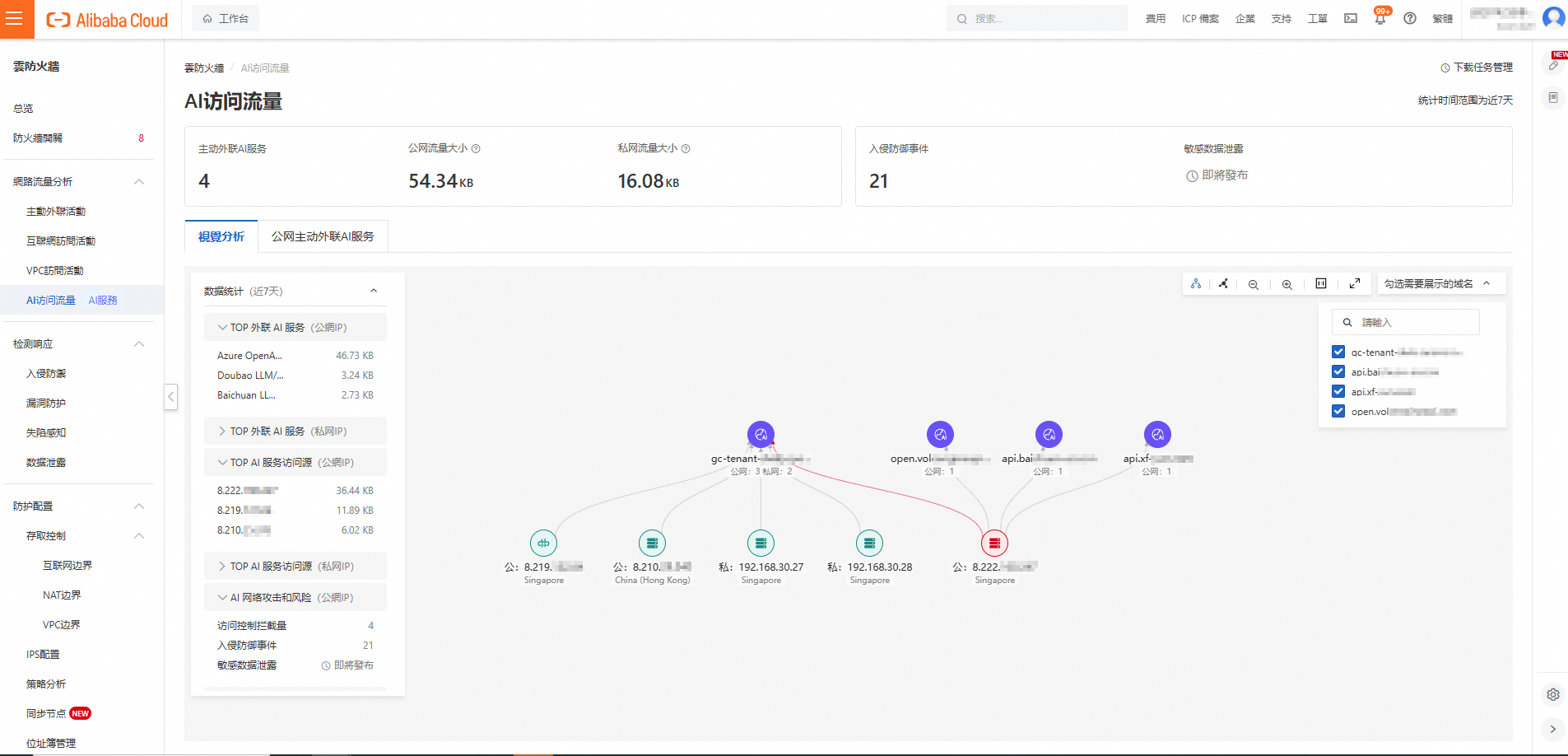Collapse the 勾选需要展示的域名 dropdown
This screenshot has width=1568, height=756.
1442,283
